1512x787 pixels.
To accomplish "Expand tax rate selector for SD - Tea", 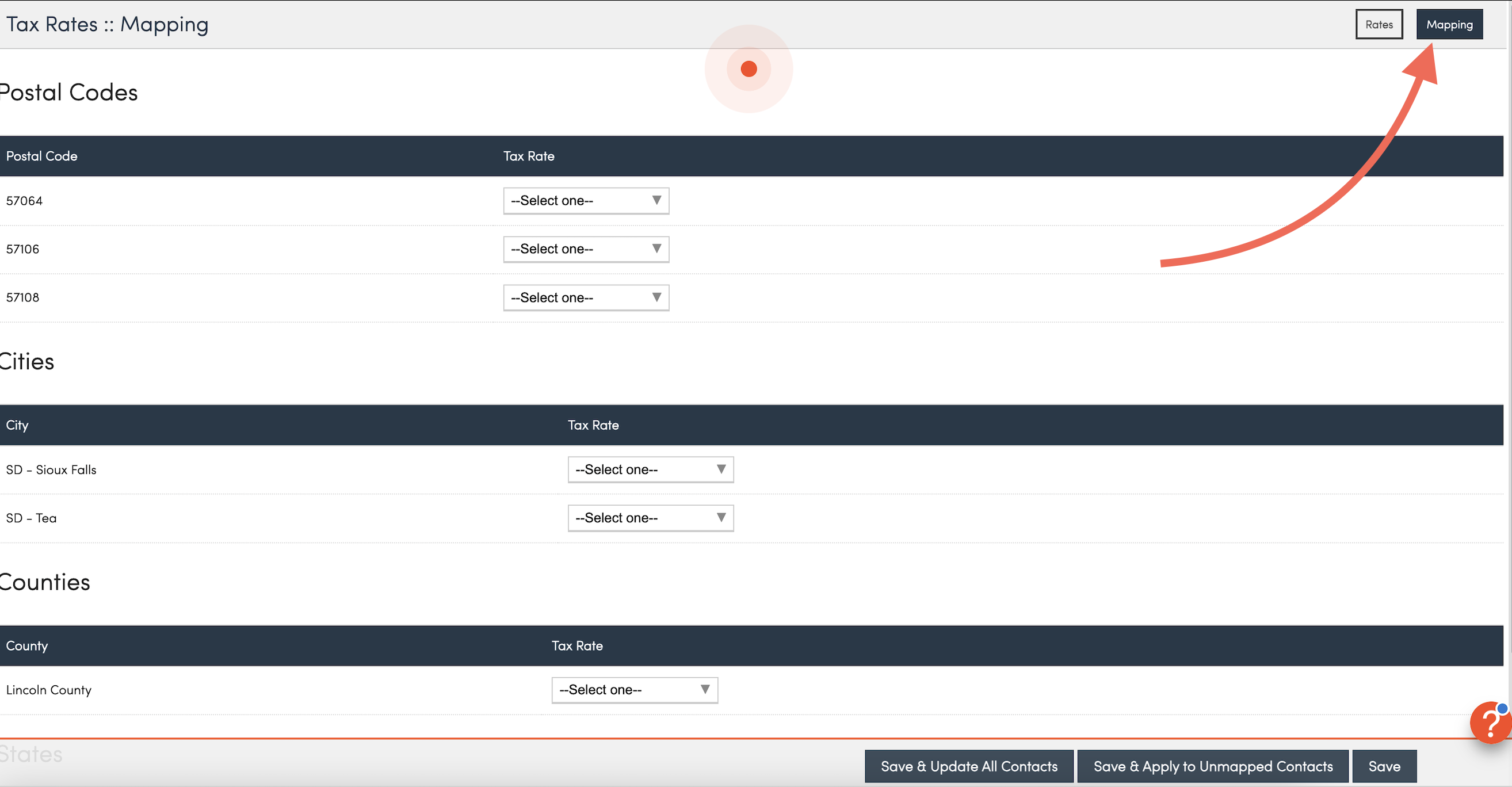I will click(x=650, y=518).
